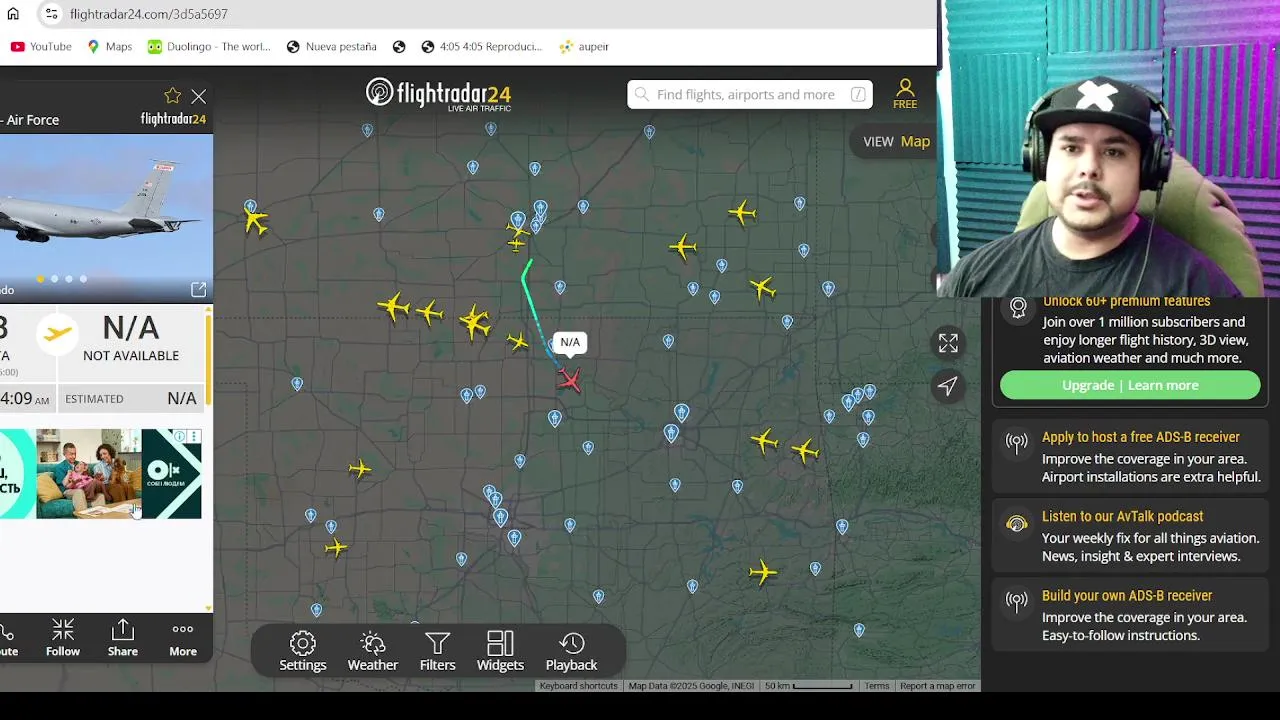The height and width of the screenshot is (720, 1280).
Task: Click the first photo carousel dot
Action: tap(40, 279)
